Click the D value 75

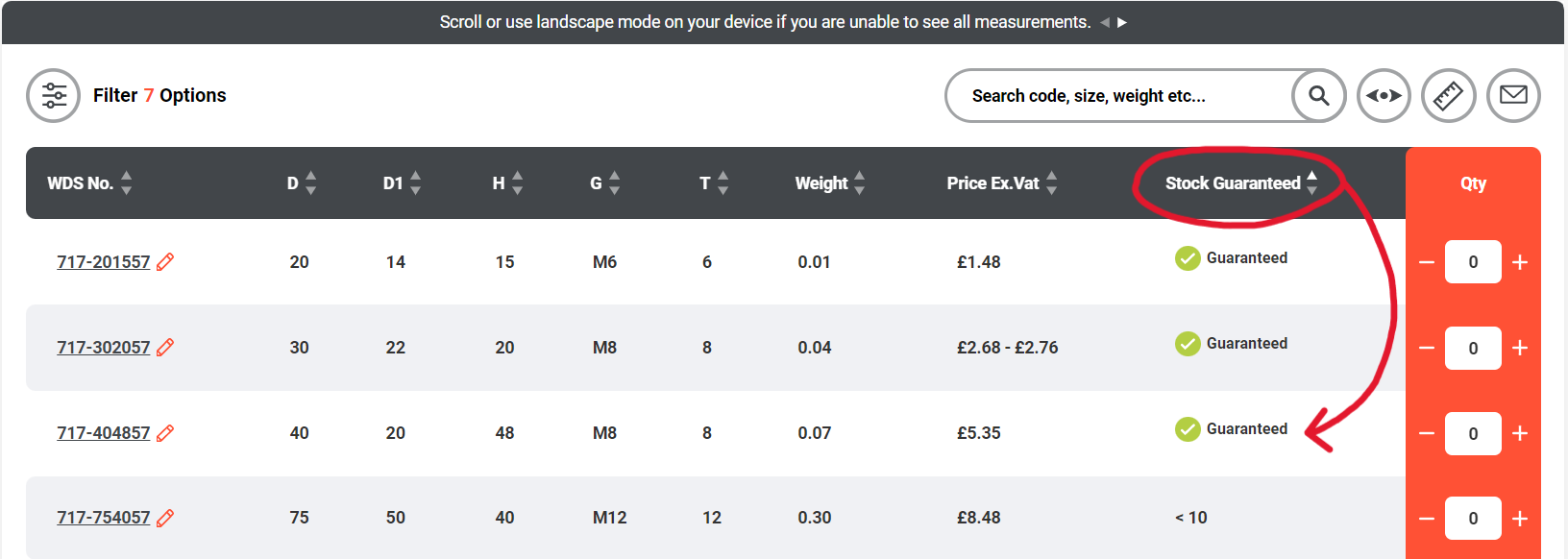pos(299,518)
